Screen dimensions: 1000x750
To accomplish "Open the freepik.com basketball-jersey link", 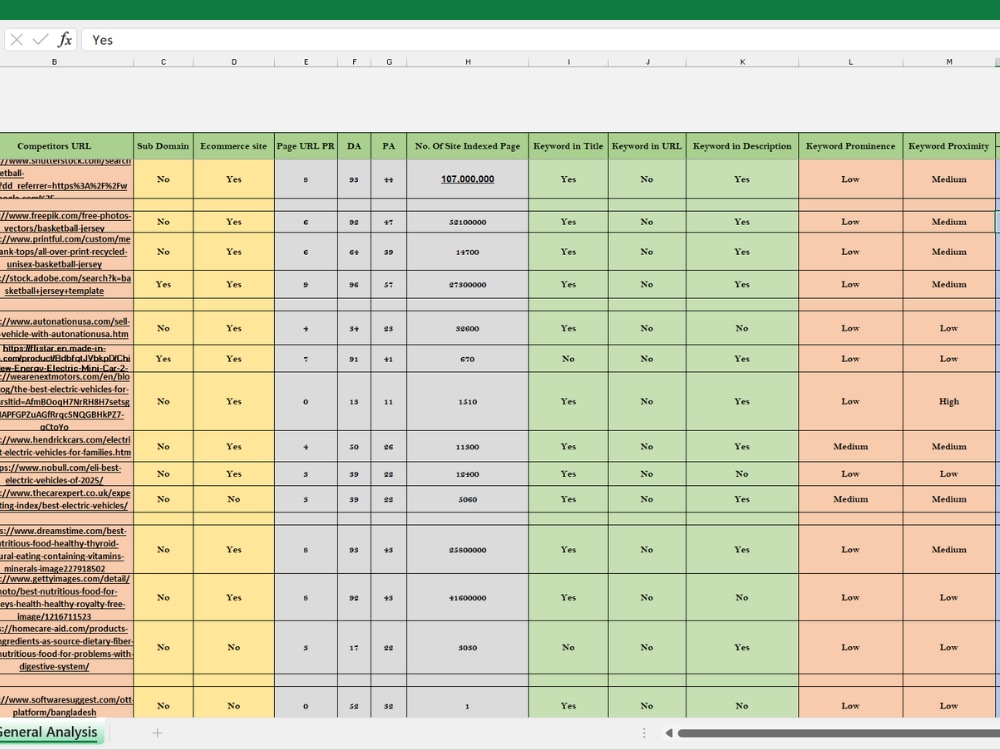I will 65,222.
